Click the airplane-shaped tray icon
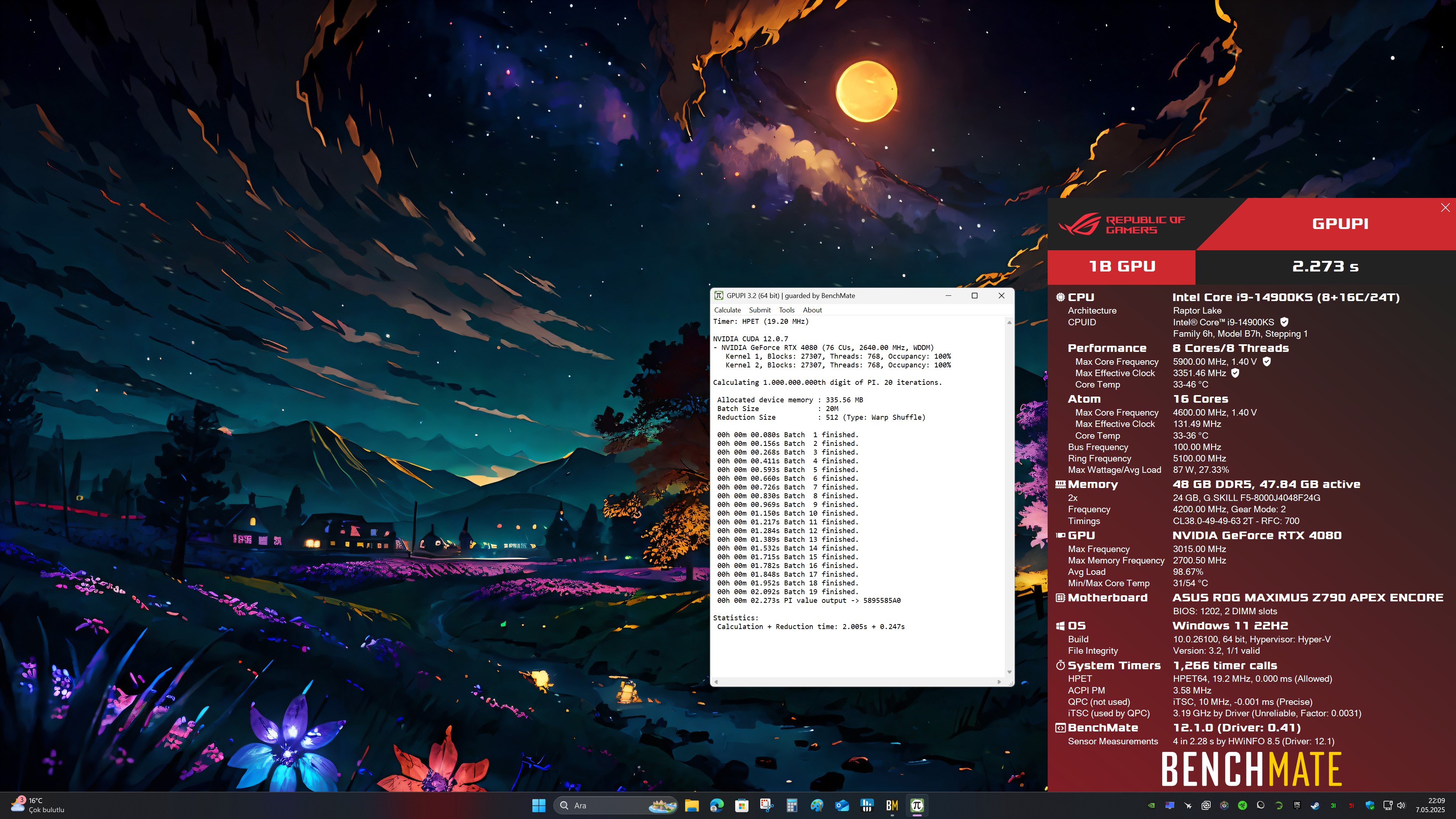 click(1188, 805)
